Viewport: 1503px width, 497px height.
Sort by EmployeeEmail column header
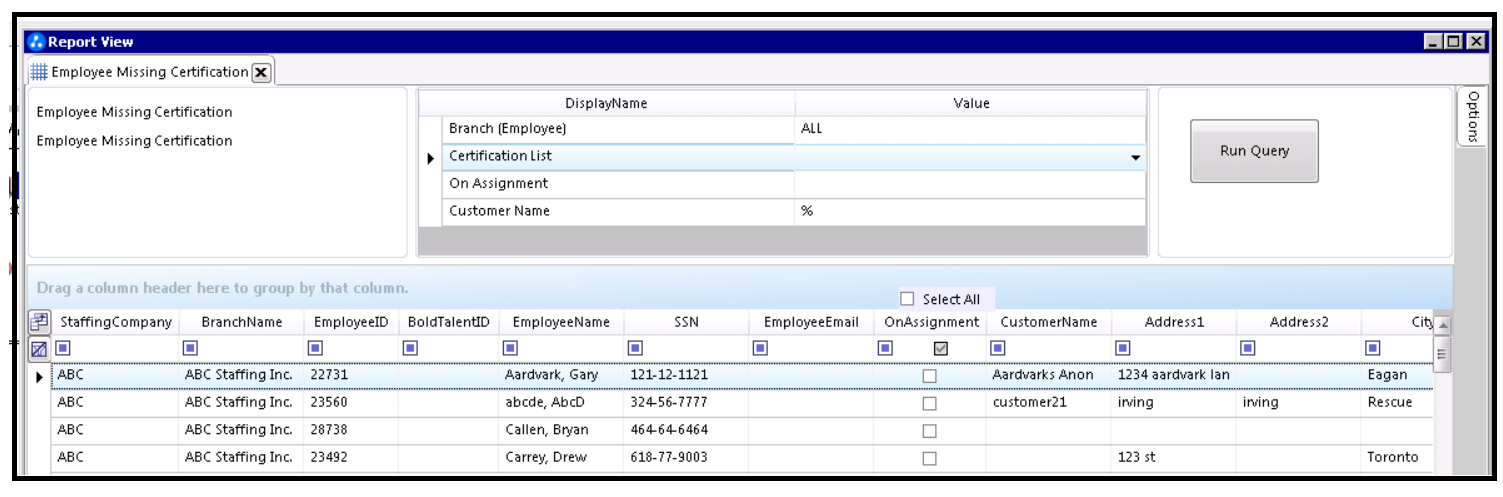pyautogui.click(x=811, y=322)
